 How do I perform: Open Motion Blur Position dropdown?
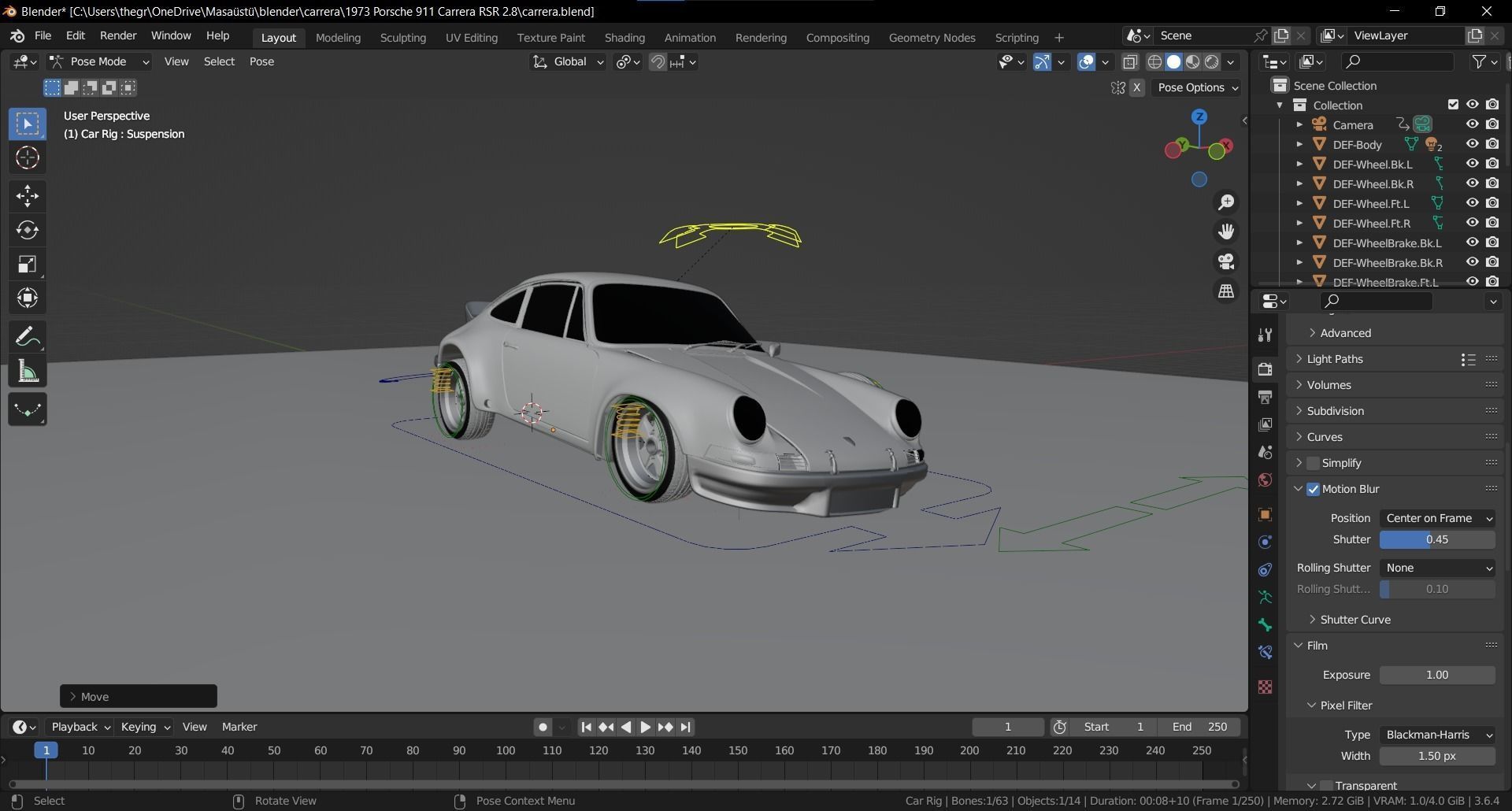(x=1437, y=518)
